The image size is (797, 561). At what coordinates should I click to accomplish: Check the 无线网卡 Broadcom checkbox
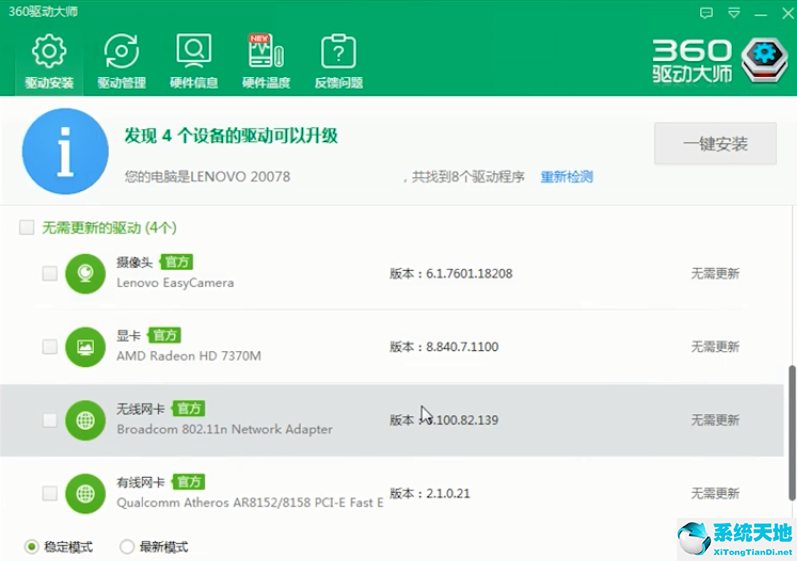pyautogui.click(x=50, y=420)
